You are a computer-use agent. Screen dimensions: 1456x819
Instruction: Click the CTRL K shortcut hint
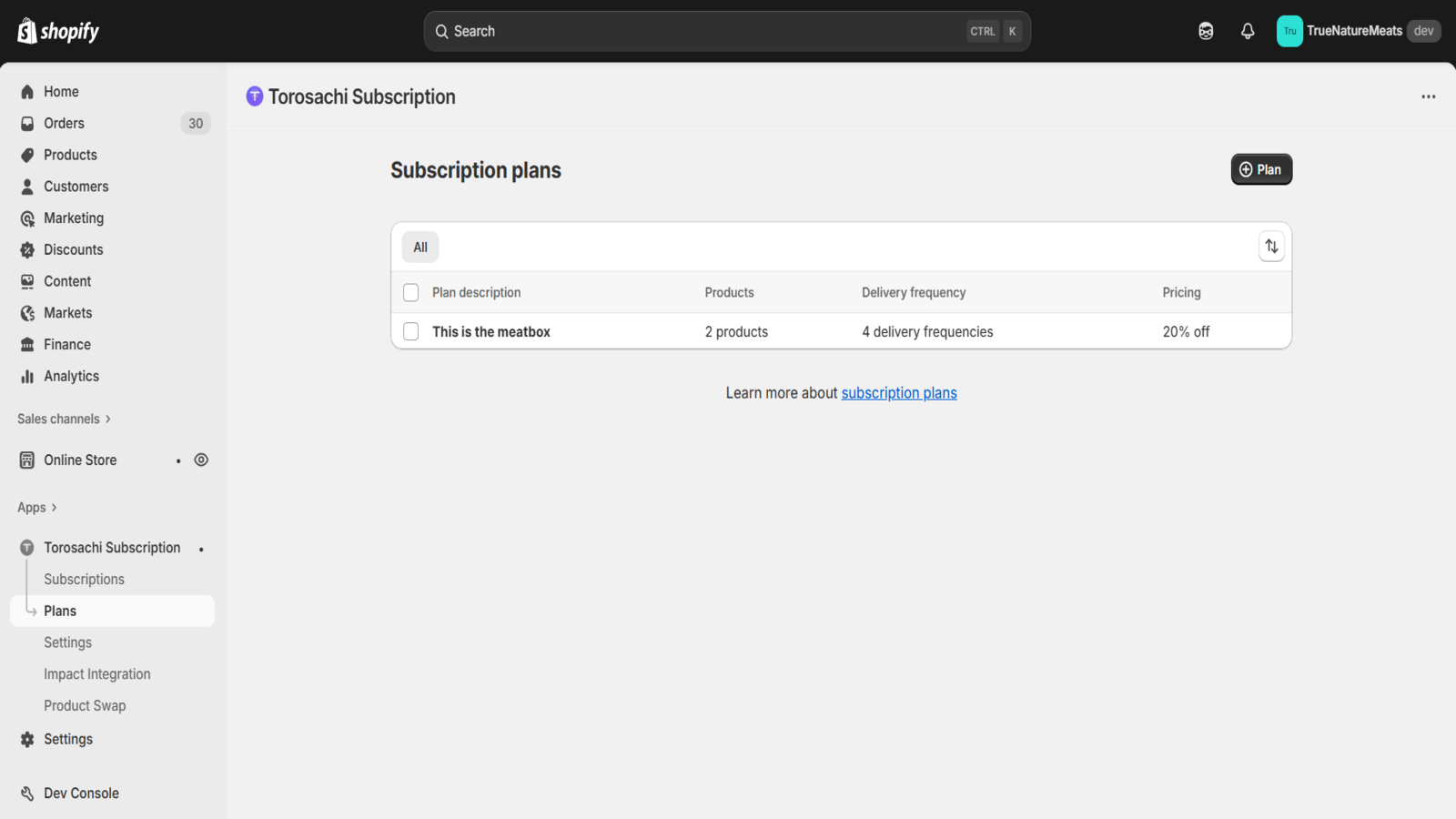(995, 31)
